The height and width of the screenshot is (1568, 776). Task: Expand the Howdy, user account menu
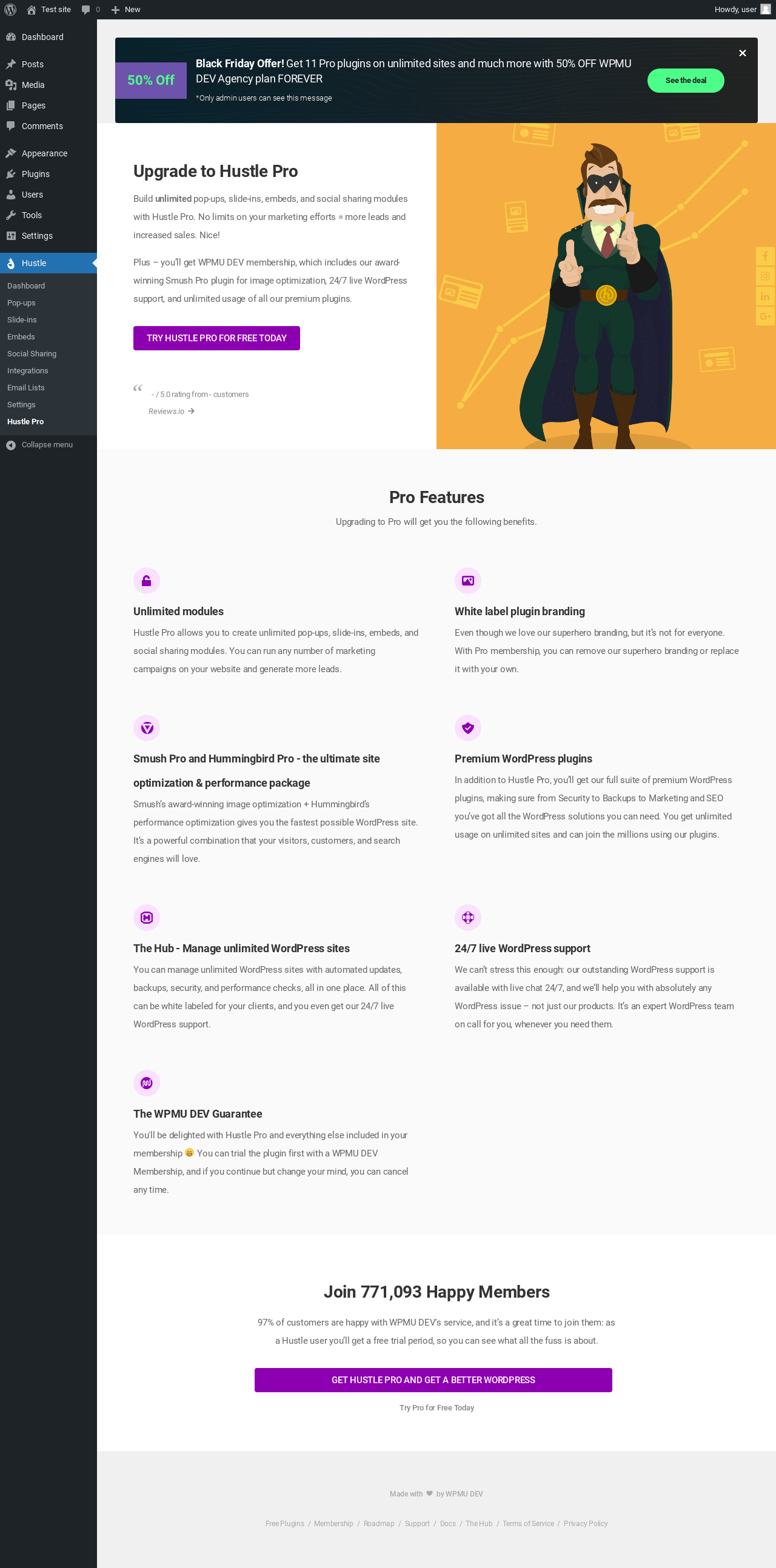pos(735,10)
